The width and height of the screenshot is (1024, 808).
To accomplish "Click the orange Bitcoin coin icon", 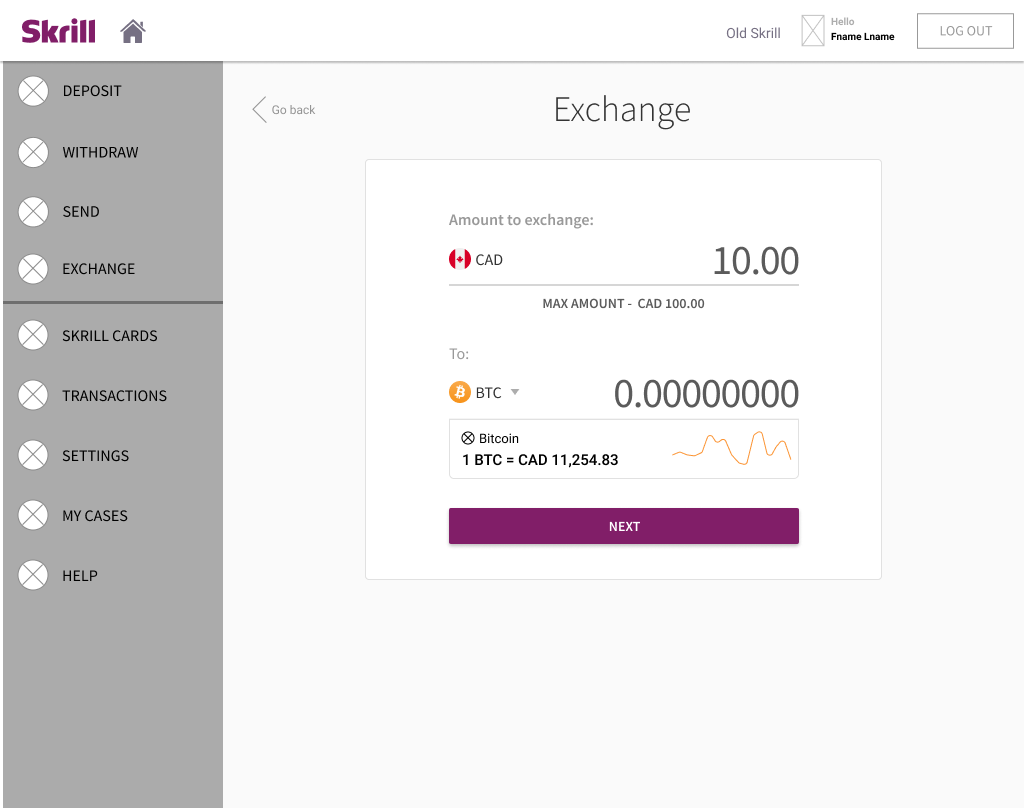I will point(460,392).
